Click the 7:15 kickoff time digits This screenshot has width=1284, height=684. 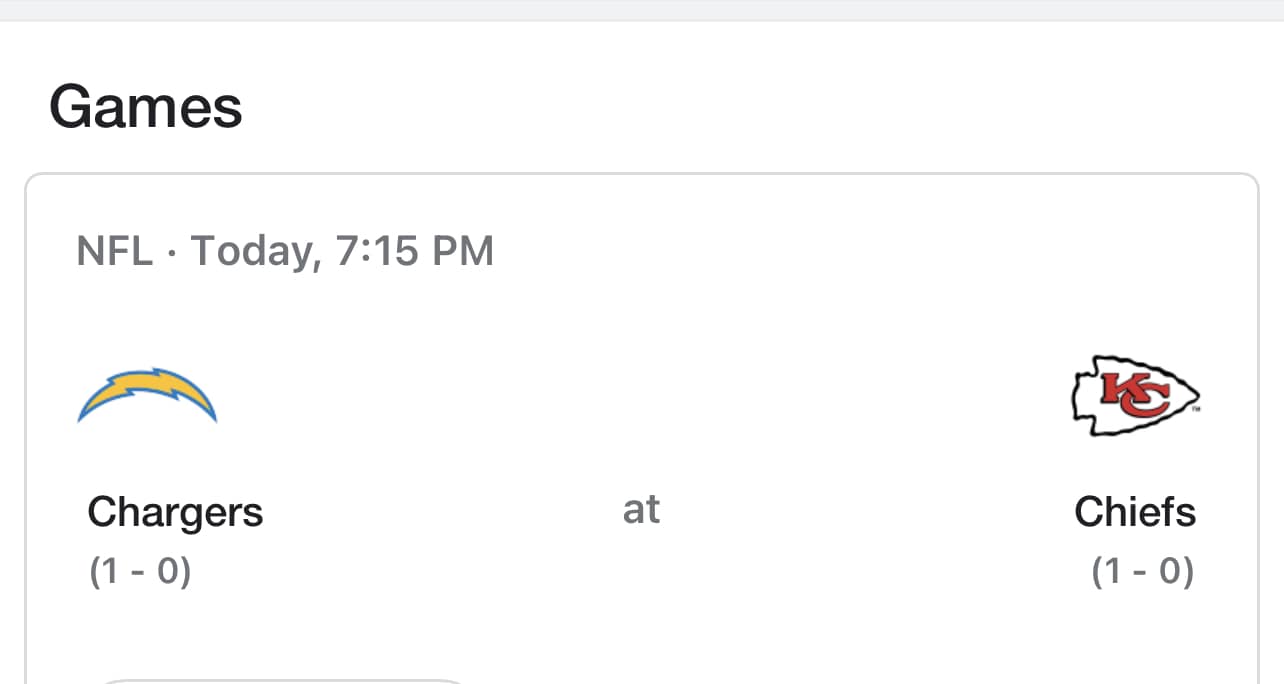click(377, 251)
